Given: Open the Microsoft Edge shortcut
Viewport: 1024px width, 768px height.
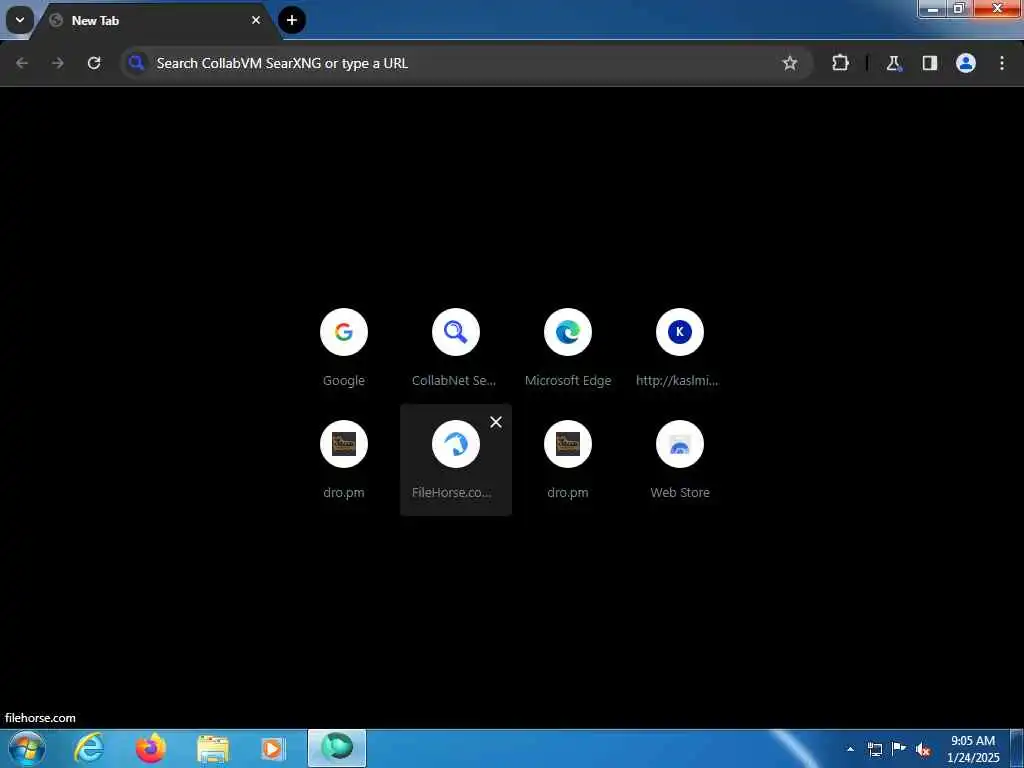Looking at the screenshot, I should (568, 348).
